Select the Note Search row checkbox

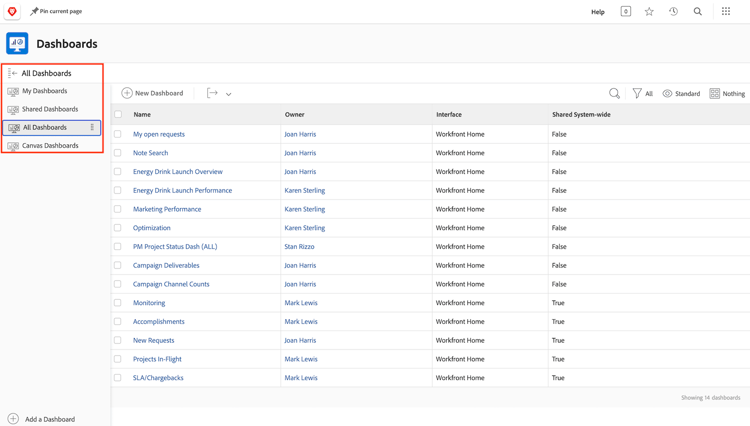[118, 153]
